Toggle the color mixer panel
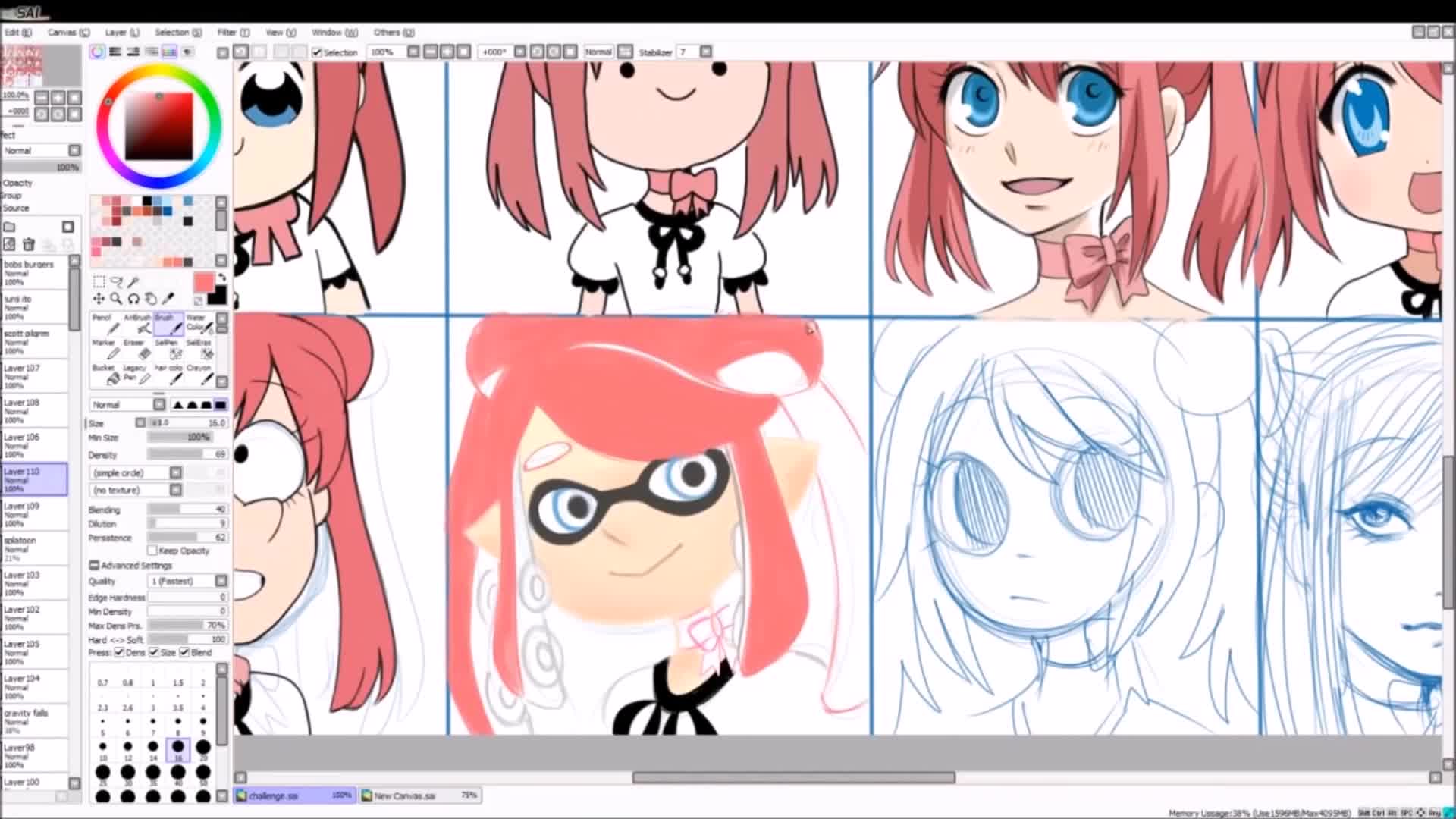This screenshot has height=819, width=1456. coord(152,52)
